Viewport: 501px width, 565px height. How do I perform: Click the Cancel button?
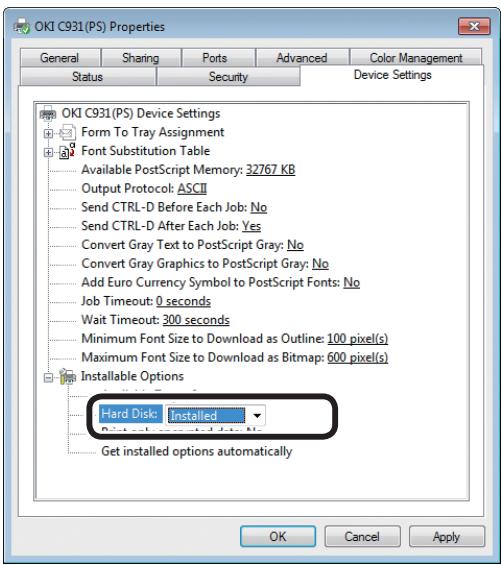click(x=362, y=536)
